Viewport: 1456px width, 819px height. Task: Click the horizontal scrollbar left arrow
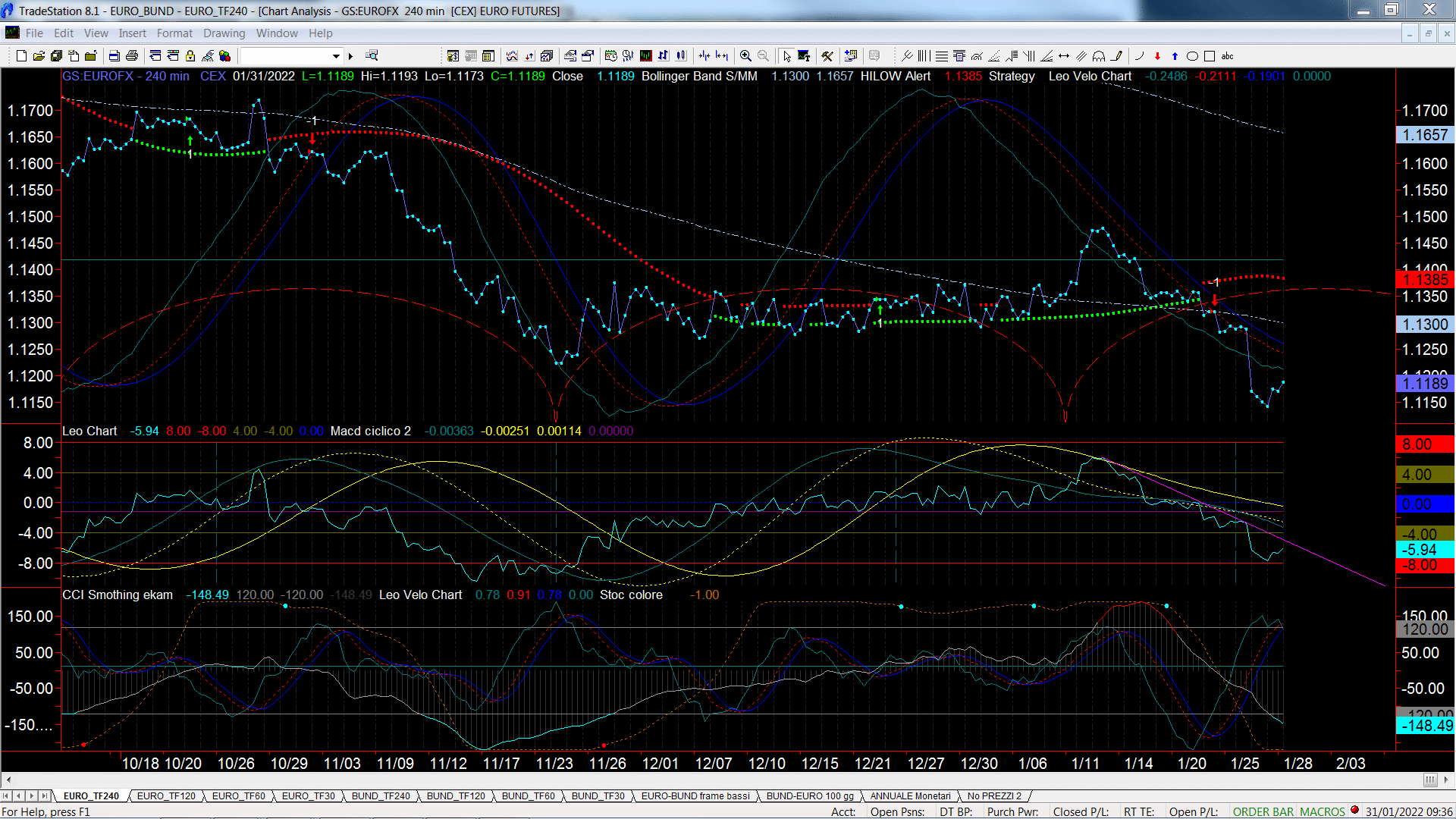8,780
